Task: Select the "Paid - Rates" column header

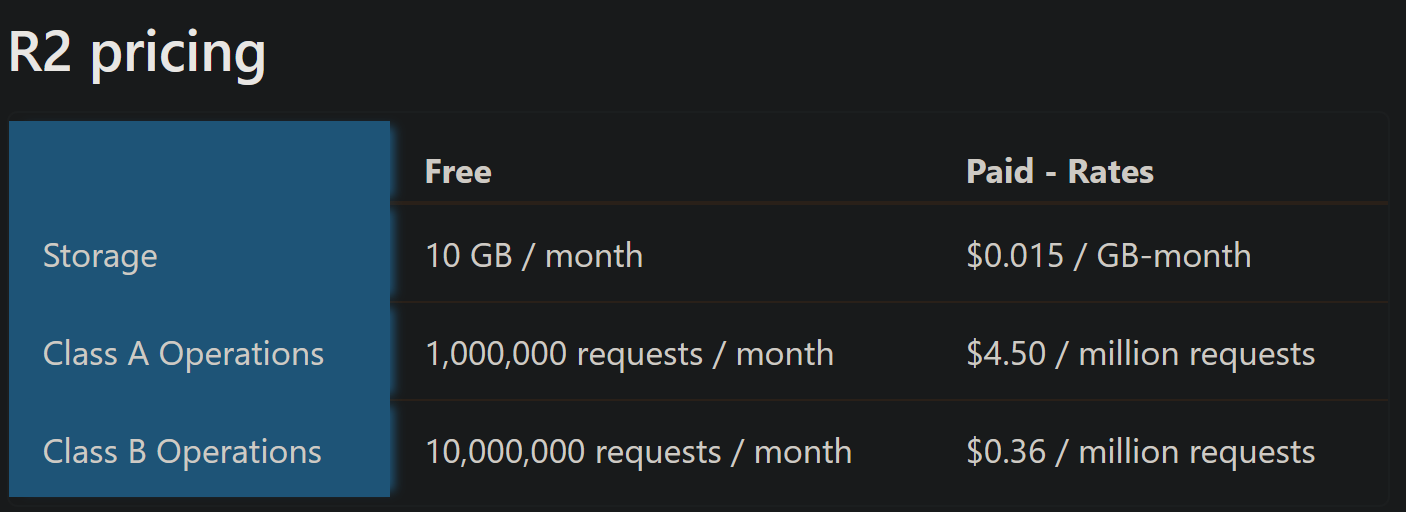Action: click(1060, 172)
